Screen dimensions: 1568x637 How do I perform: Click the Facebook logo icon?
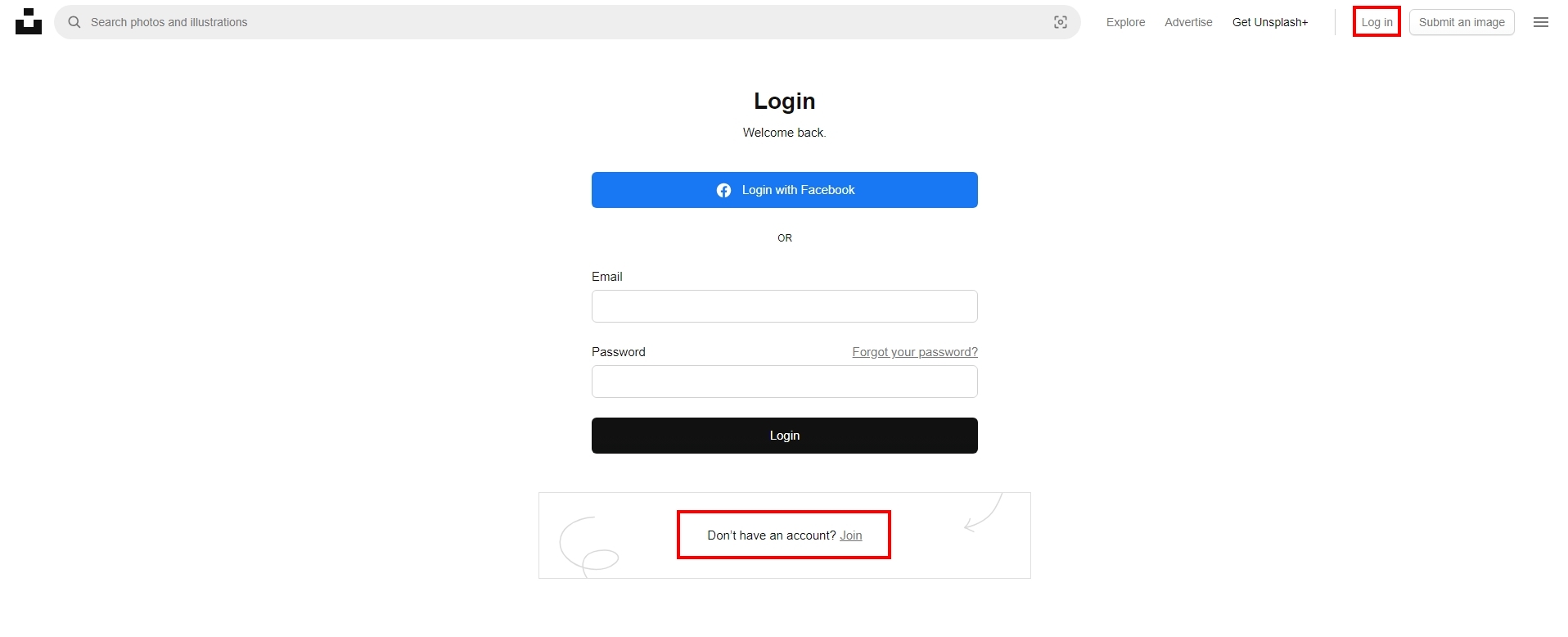coord(723,191)
